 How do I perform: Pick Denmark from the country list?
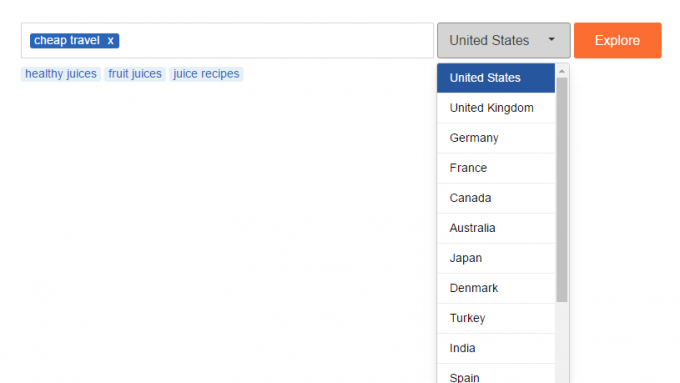[x=496, y=288]
